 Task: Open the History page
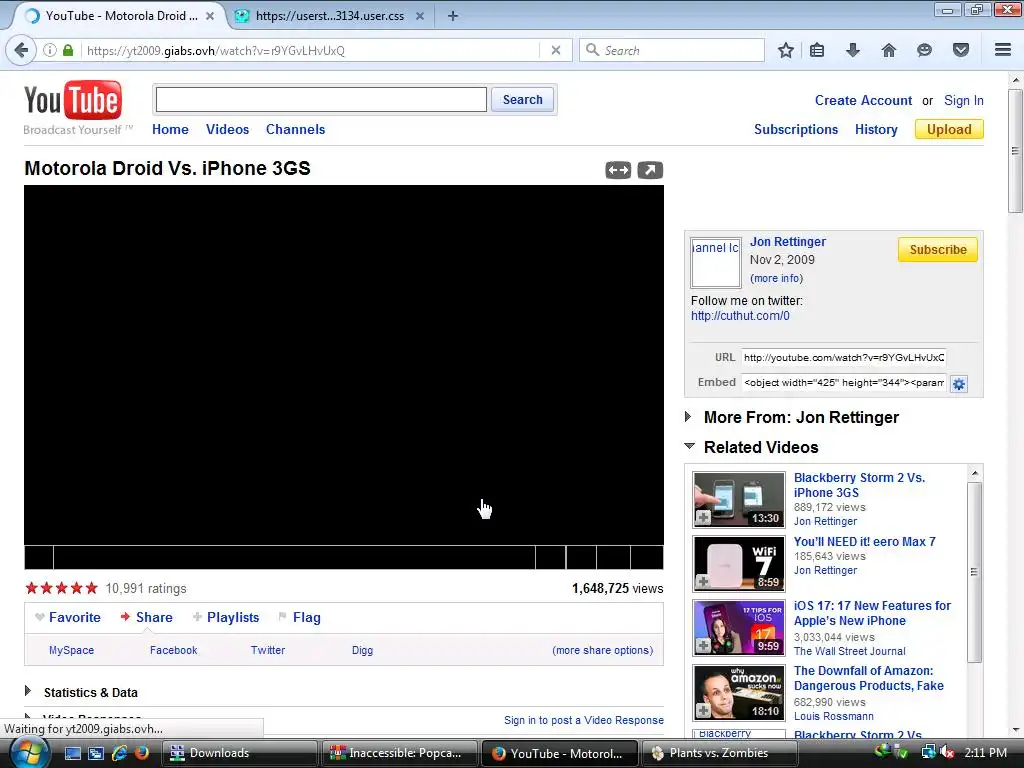[876, 129]
